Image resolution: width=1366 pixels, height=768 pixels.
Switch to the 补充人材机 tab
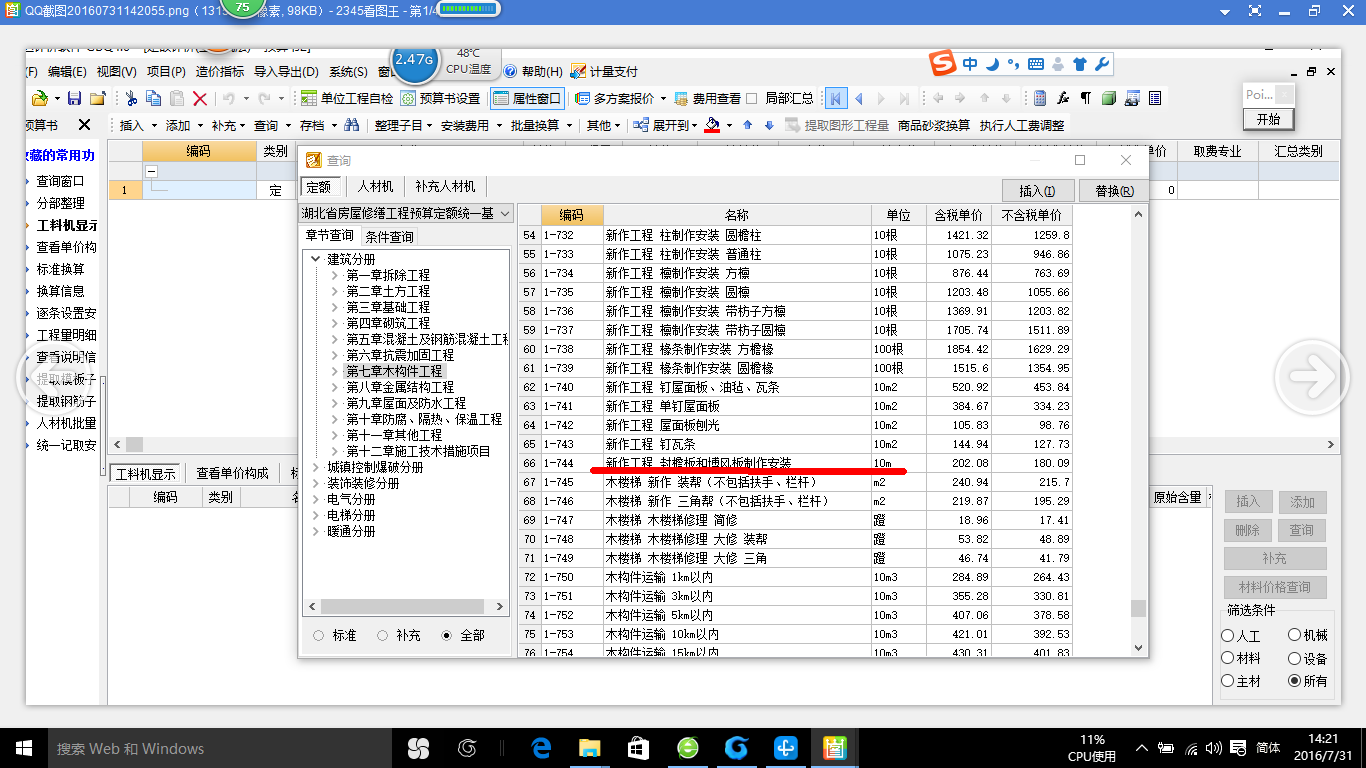(x=445, y=186)
